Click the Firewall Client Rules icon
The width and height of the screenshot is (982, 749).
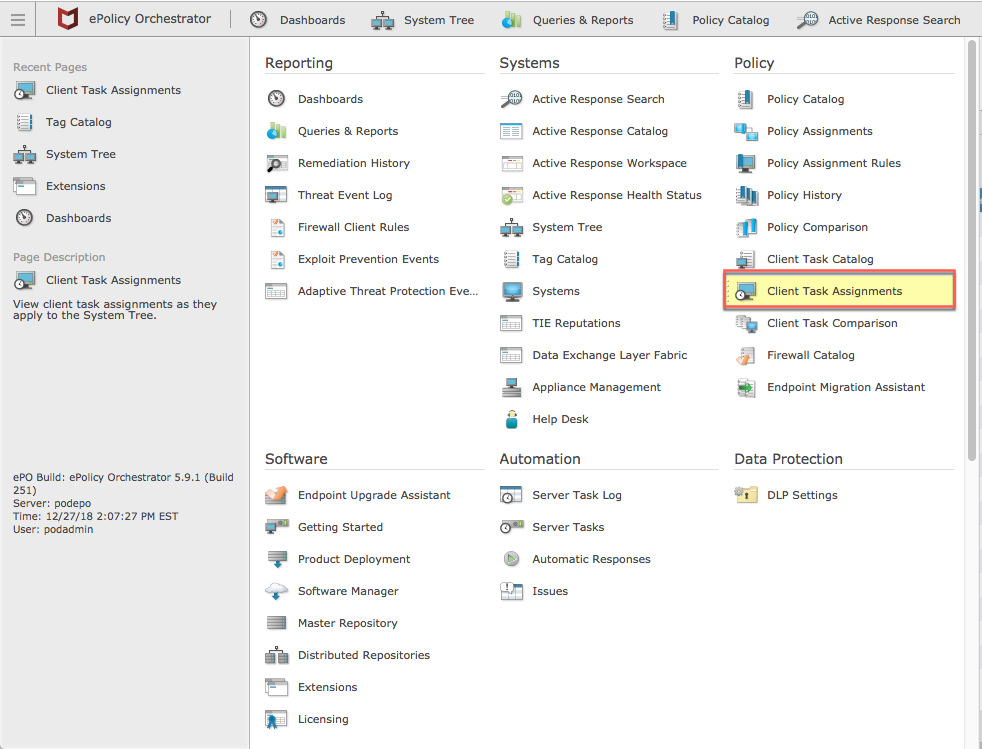(277, 227)
